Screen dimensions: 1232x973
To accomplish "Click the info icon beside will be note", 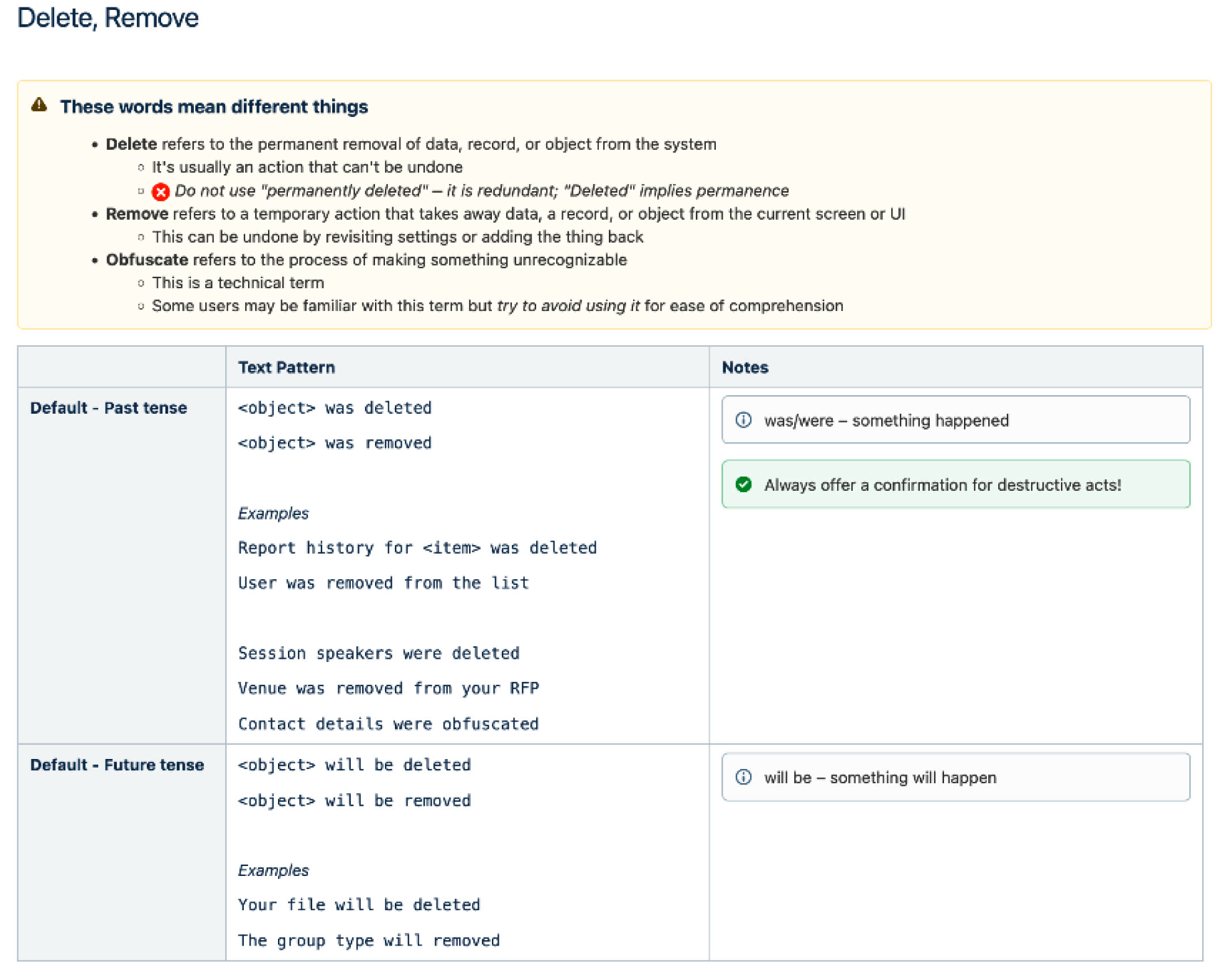I will [x=743, y=777].
